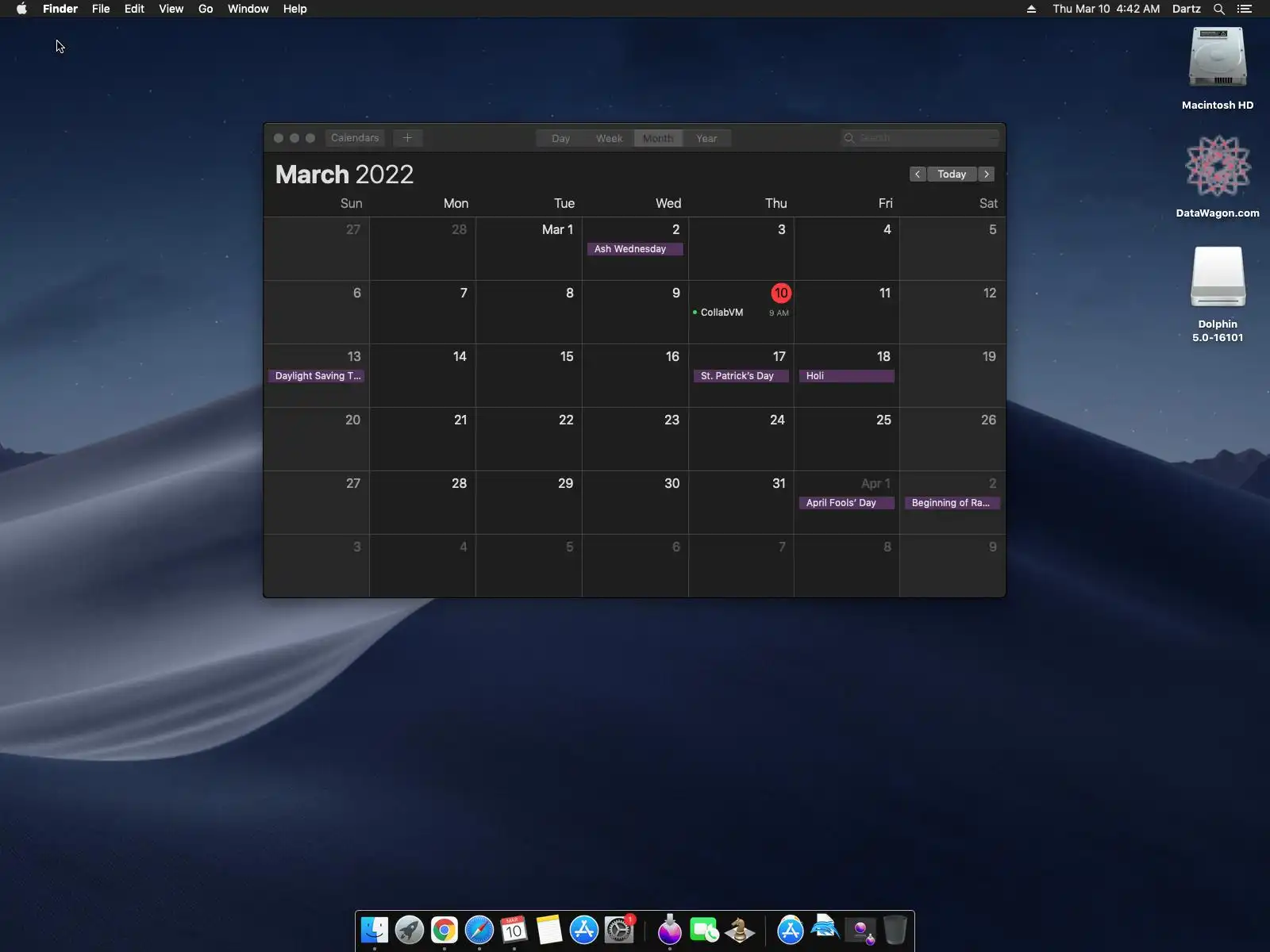Open FaceTime from the Dock
1270x952 pixels.
coord(705,930)
